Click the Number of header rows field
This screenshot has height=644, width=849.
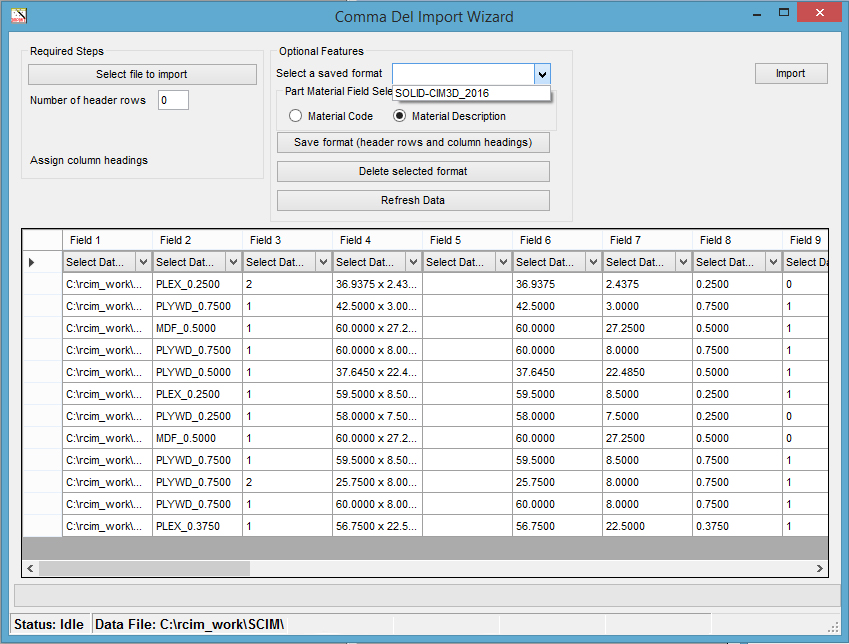(x=173, y=100)
